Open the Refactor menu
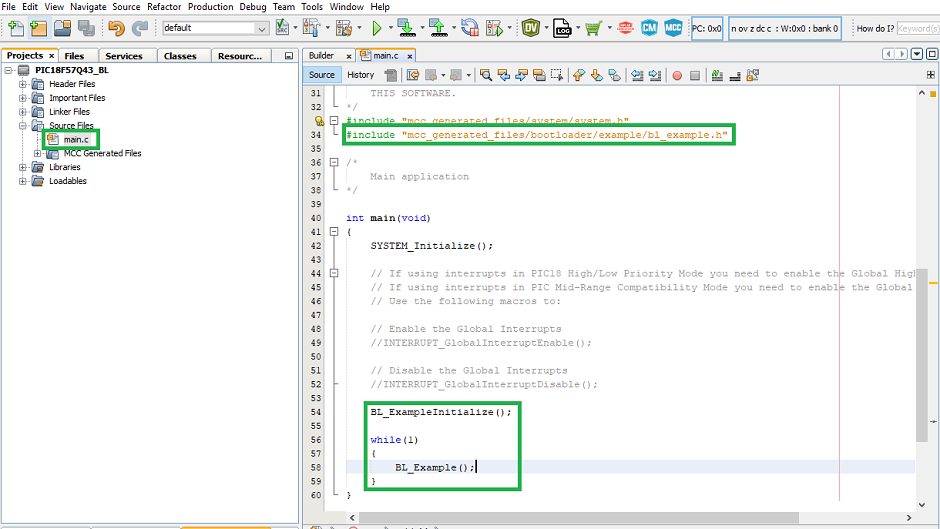Image resolution: width=940 pixels, height=529 pixels. pos(164,7)
